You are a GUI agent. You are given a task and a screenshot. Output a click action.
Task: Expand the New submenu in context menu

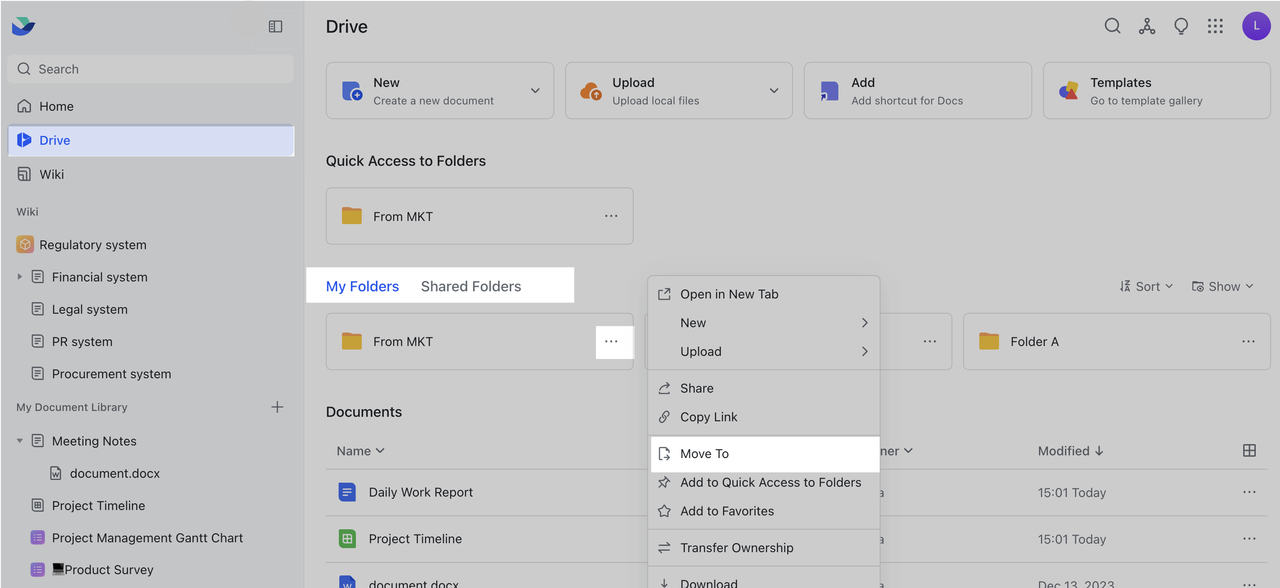pos(864,323)
